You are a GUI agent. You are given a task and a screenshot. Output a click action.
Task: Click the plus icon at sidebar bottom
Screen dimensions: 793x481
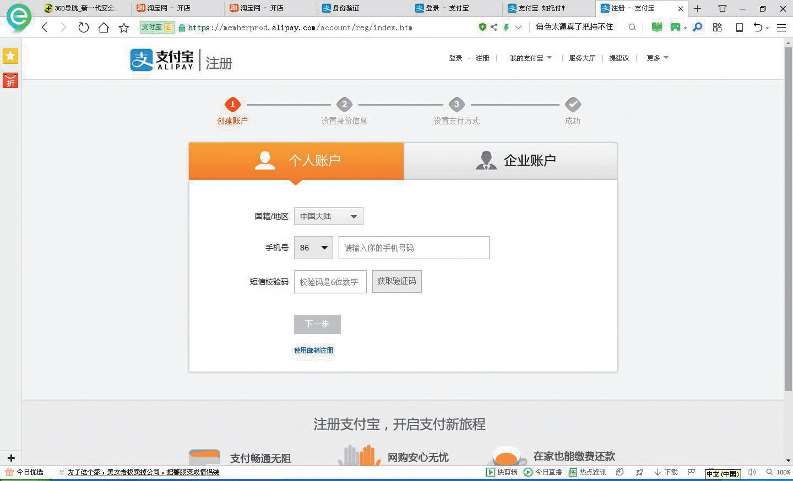pyautogui.click(x=11, y=458)
